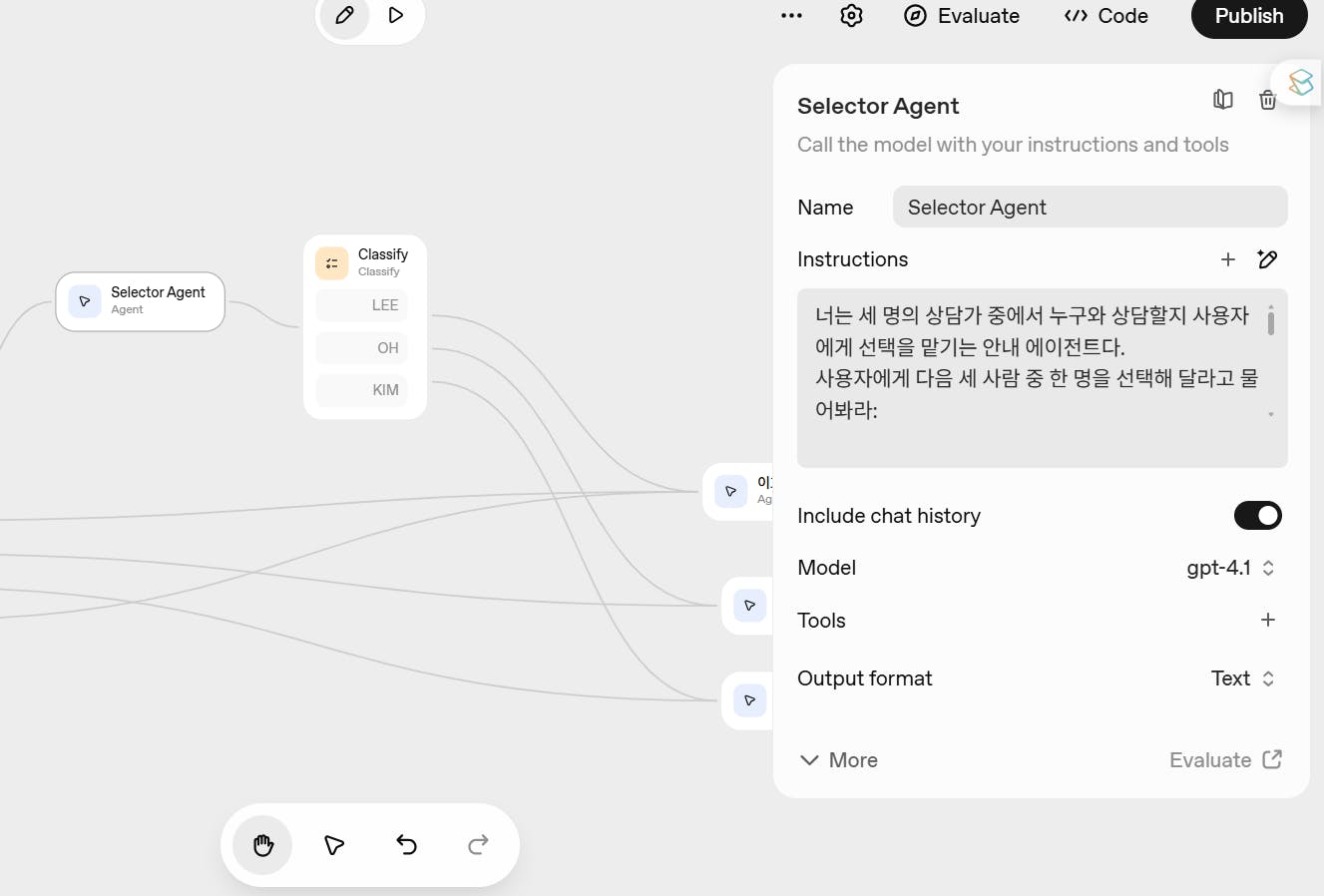Add a tool with the Tools plus icon
This screenshot has width=1324, height=896.
point(1268,620)
